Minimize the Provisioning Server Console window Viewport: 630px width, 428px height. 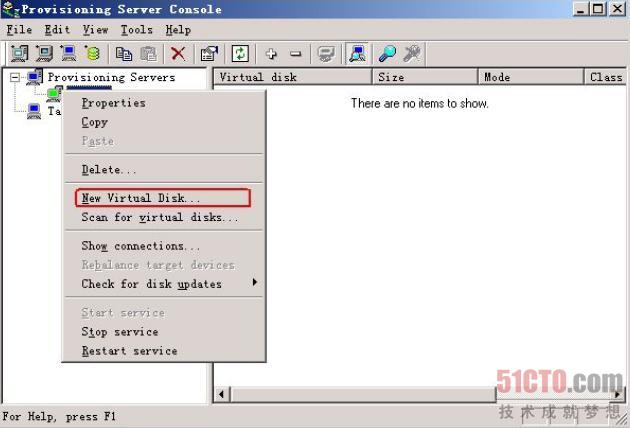pyautogui.click(x=580, y=9)
